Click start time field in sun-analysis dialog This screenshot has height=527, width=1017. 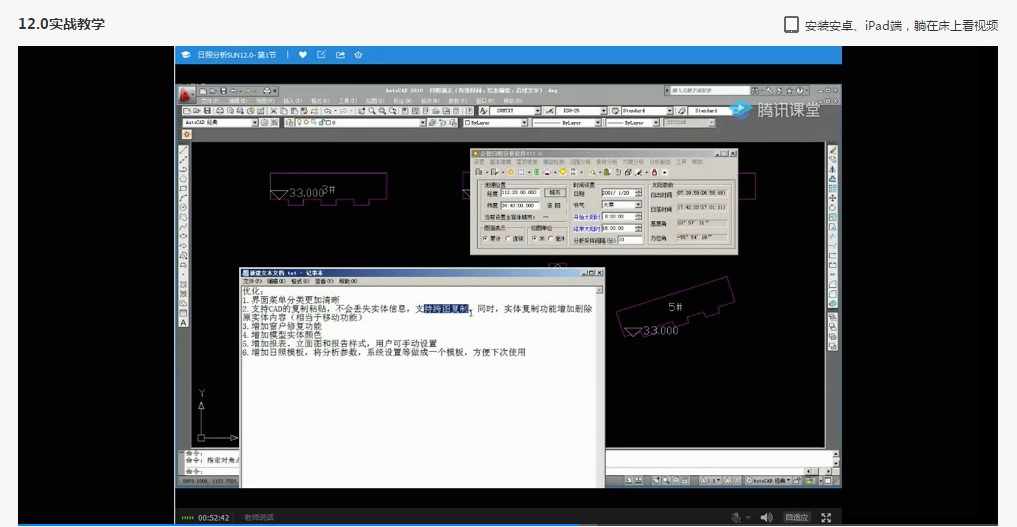pyautogui.click(x=620, y=217)
